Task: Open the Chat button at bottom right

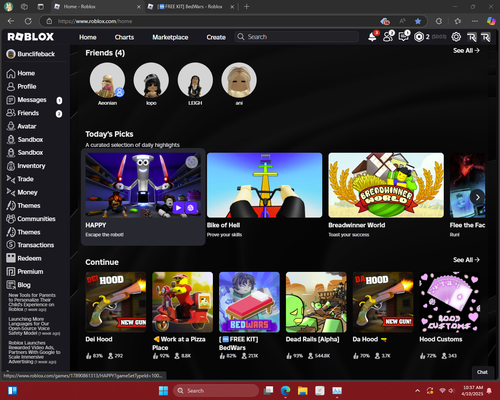Action: point(482,372)
